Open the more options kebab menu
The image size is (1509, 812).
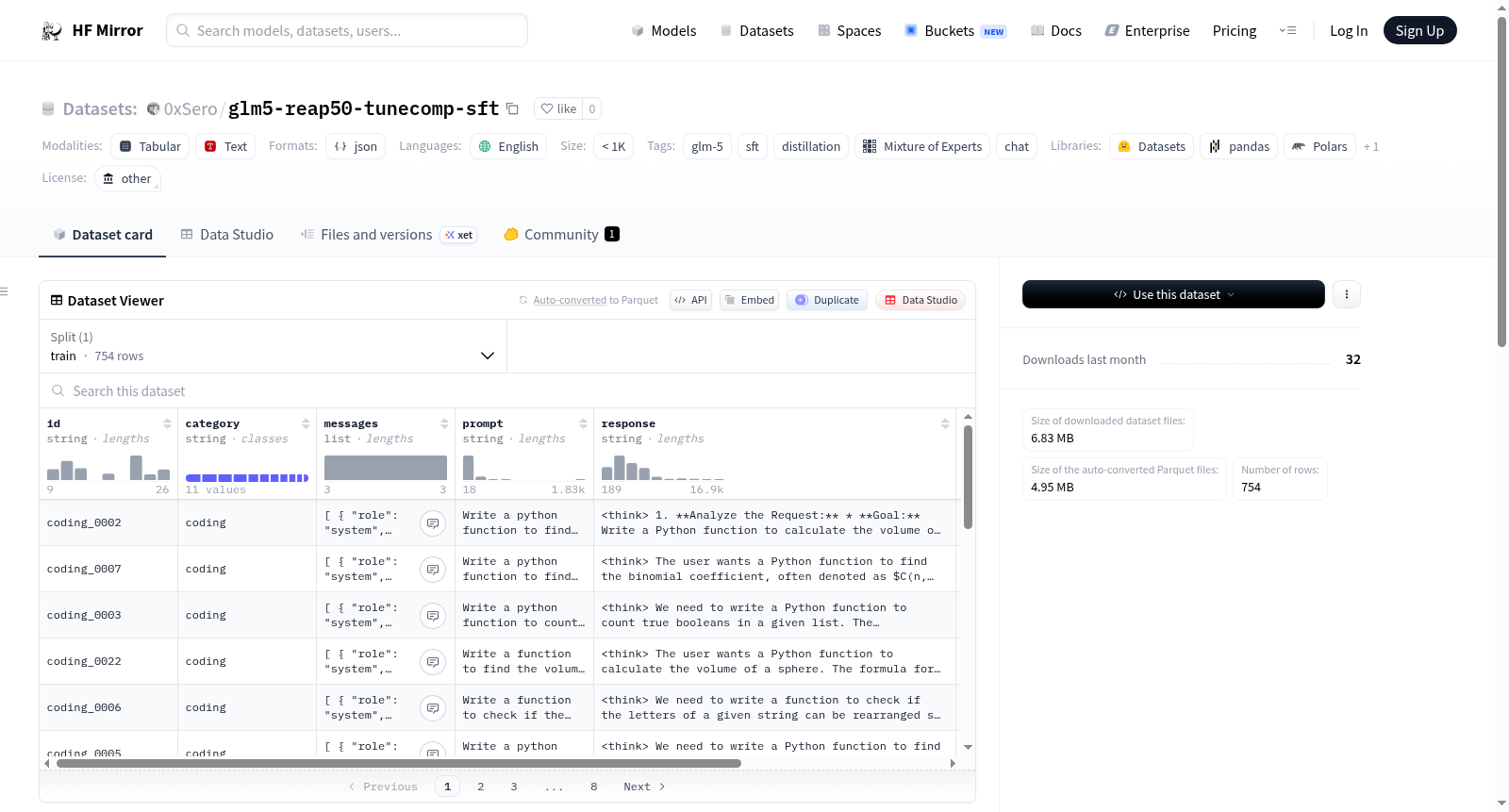click(x=1346, y=294)
